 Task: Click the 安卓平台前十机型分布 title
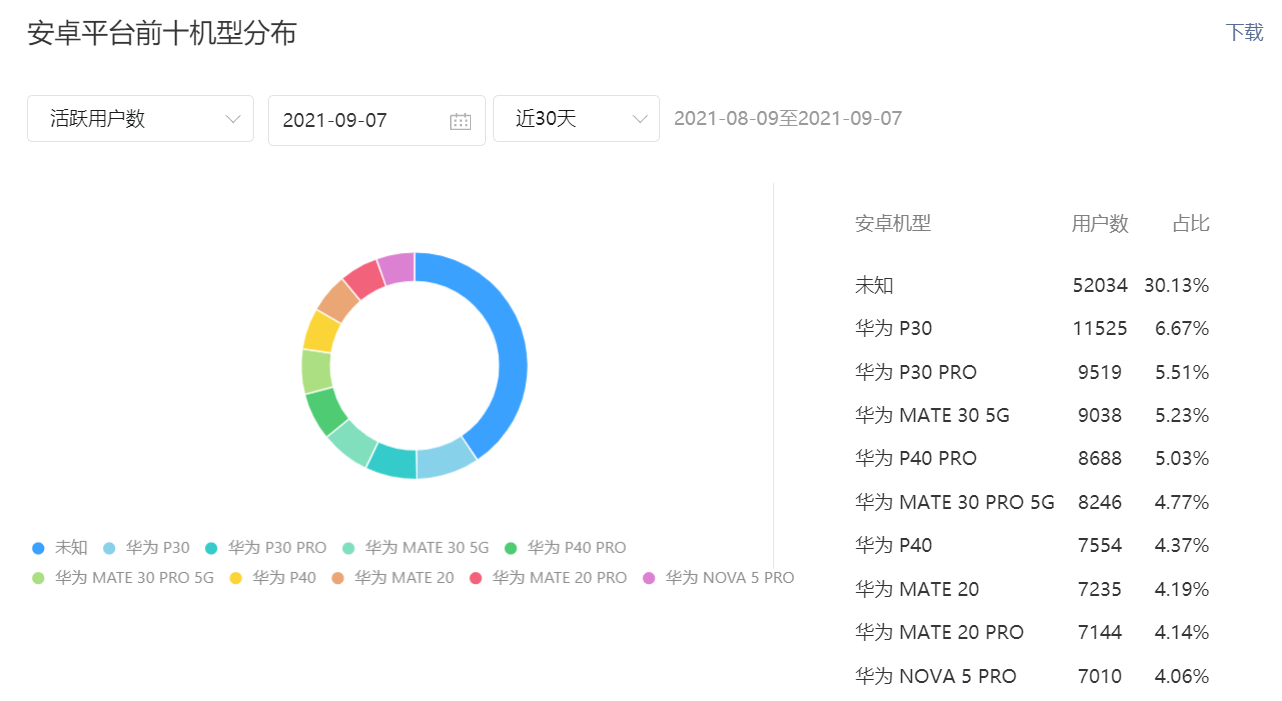[x=162, y=33]
